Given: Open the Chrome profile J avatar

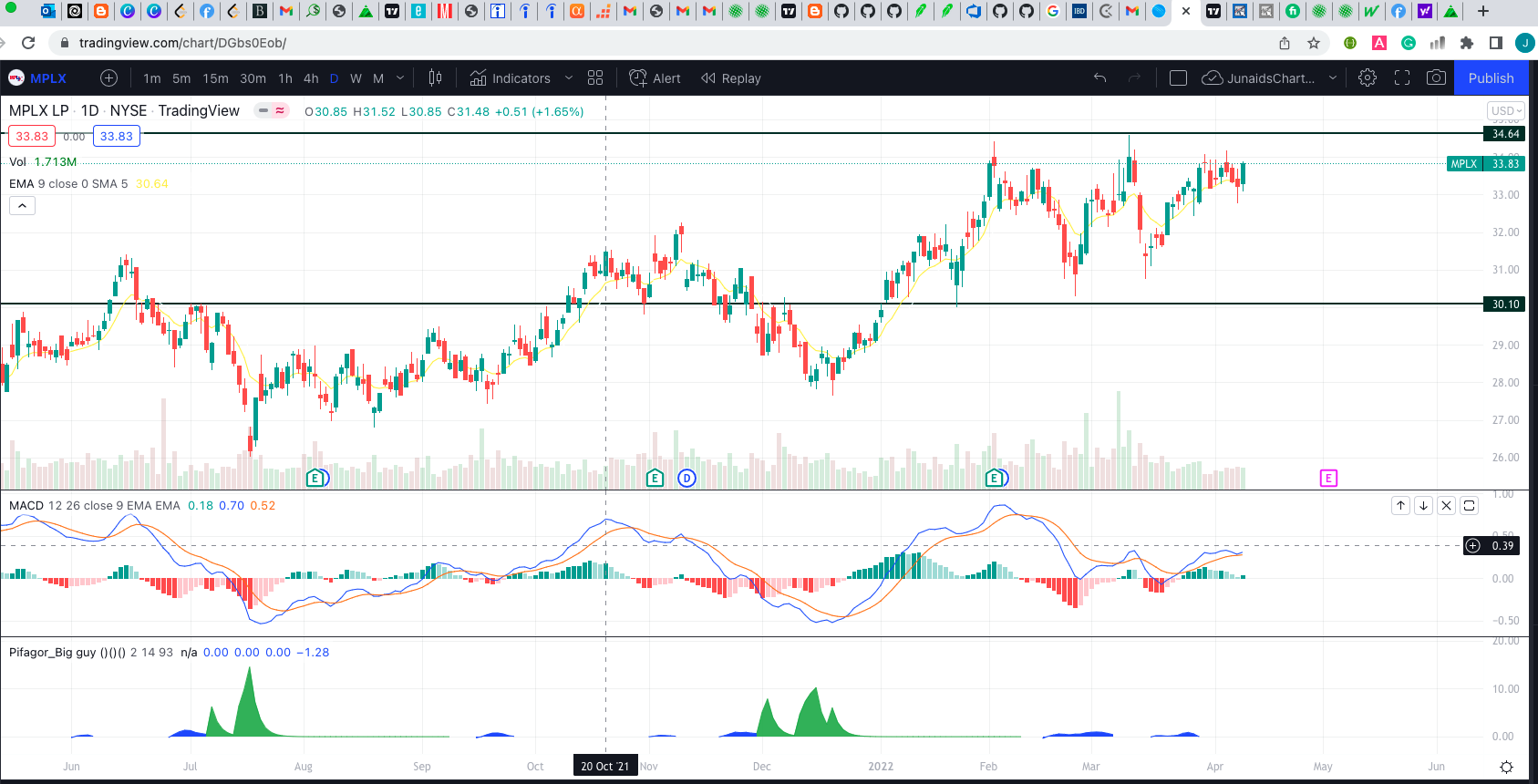Looking at the screenshot, I should click(1524, 43).
